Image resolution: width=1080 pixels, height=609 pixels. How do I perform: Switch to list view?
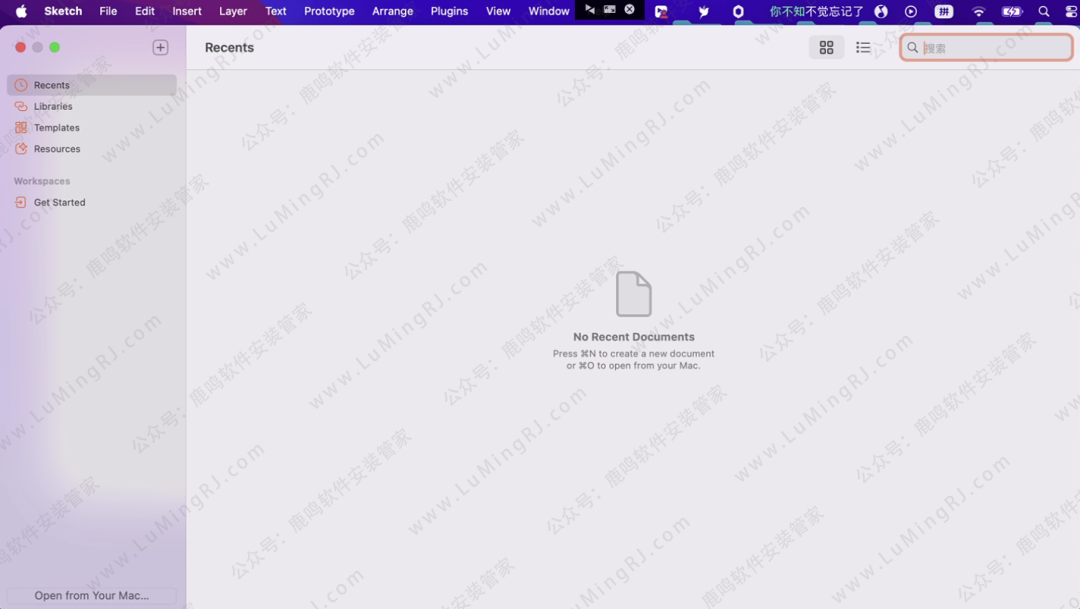[863, 47]
